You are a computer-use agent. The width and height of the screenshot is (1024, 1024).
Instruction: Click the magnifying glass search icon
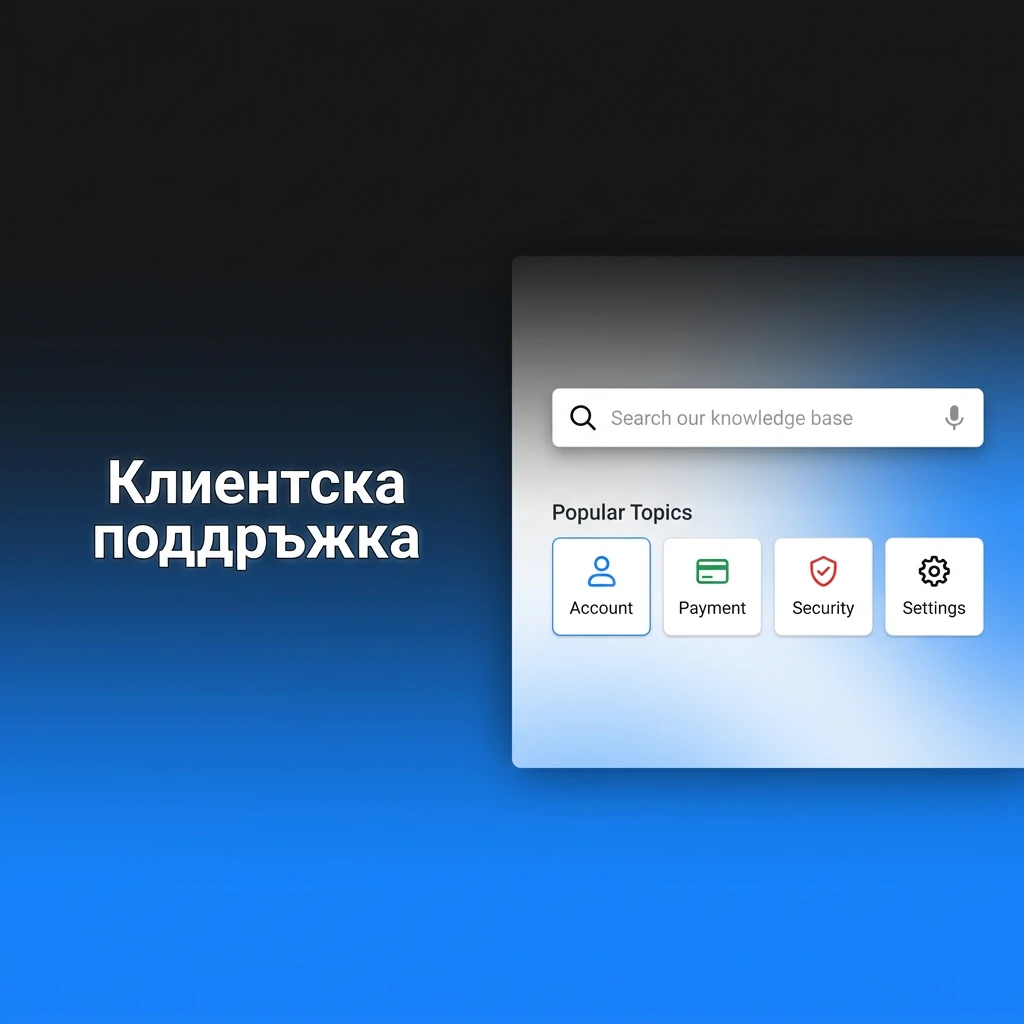(x=583, y=418)
